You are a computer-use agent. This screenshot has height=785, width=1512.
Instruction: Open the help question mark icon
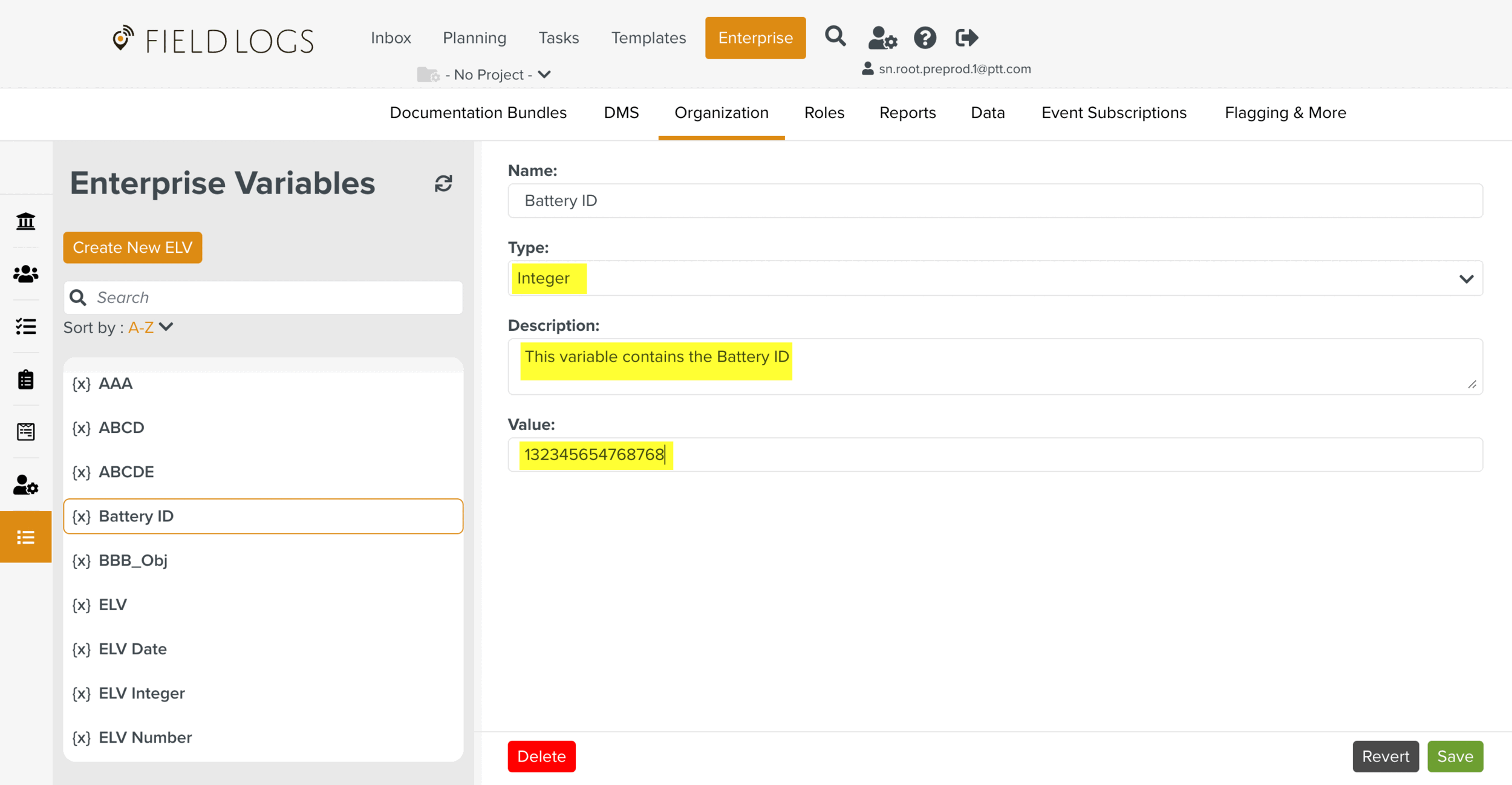(924, 38)
